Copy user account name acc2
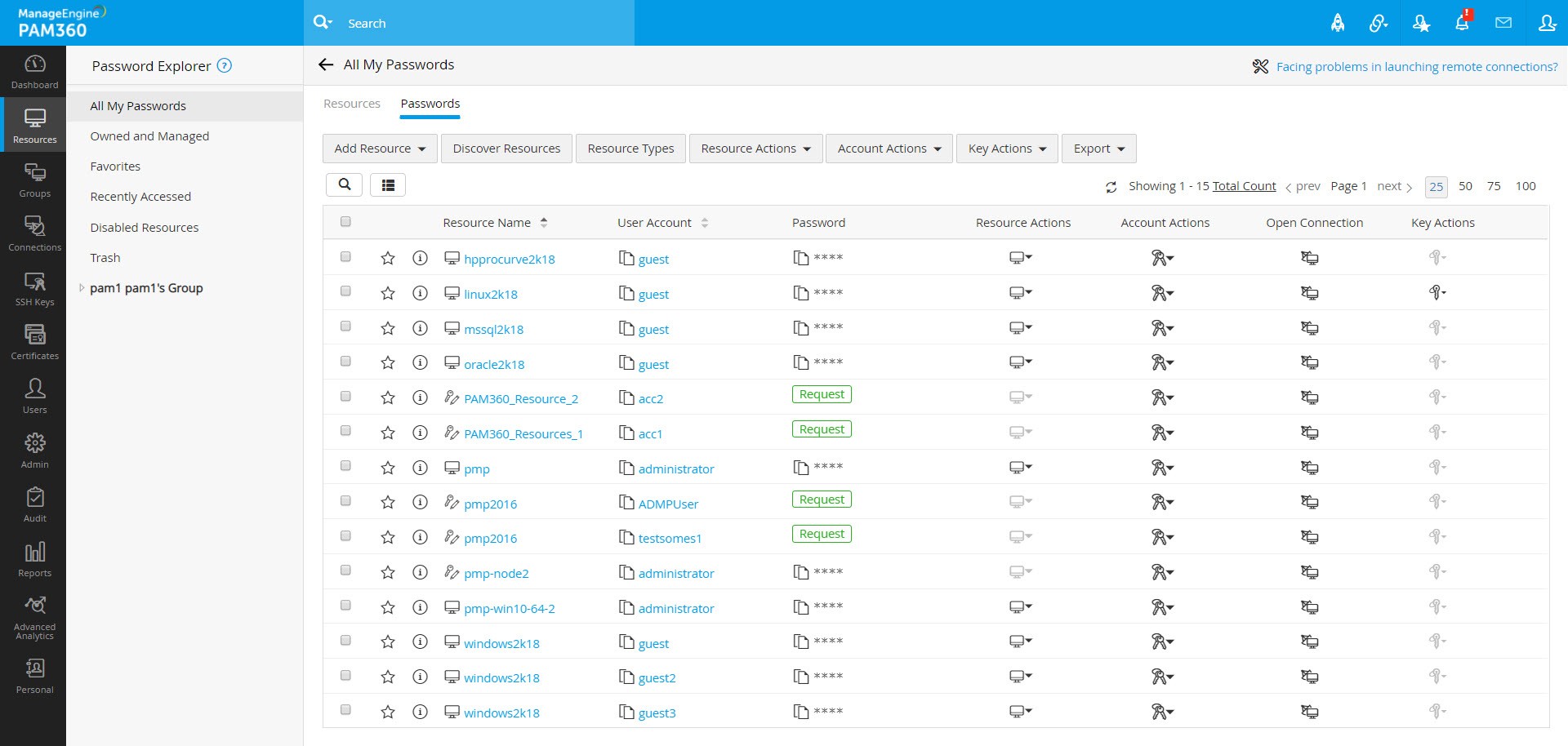The width and height of the screenshot is (1568, 746). 626,397
